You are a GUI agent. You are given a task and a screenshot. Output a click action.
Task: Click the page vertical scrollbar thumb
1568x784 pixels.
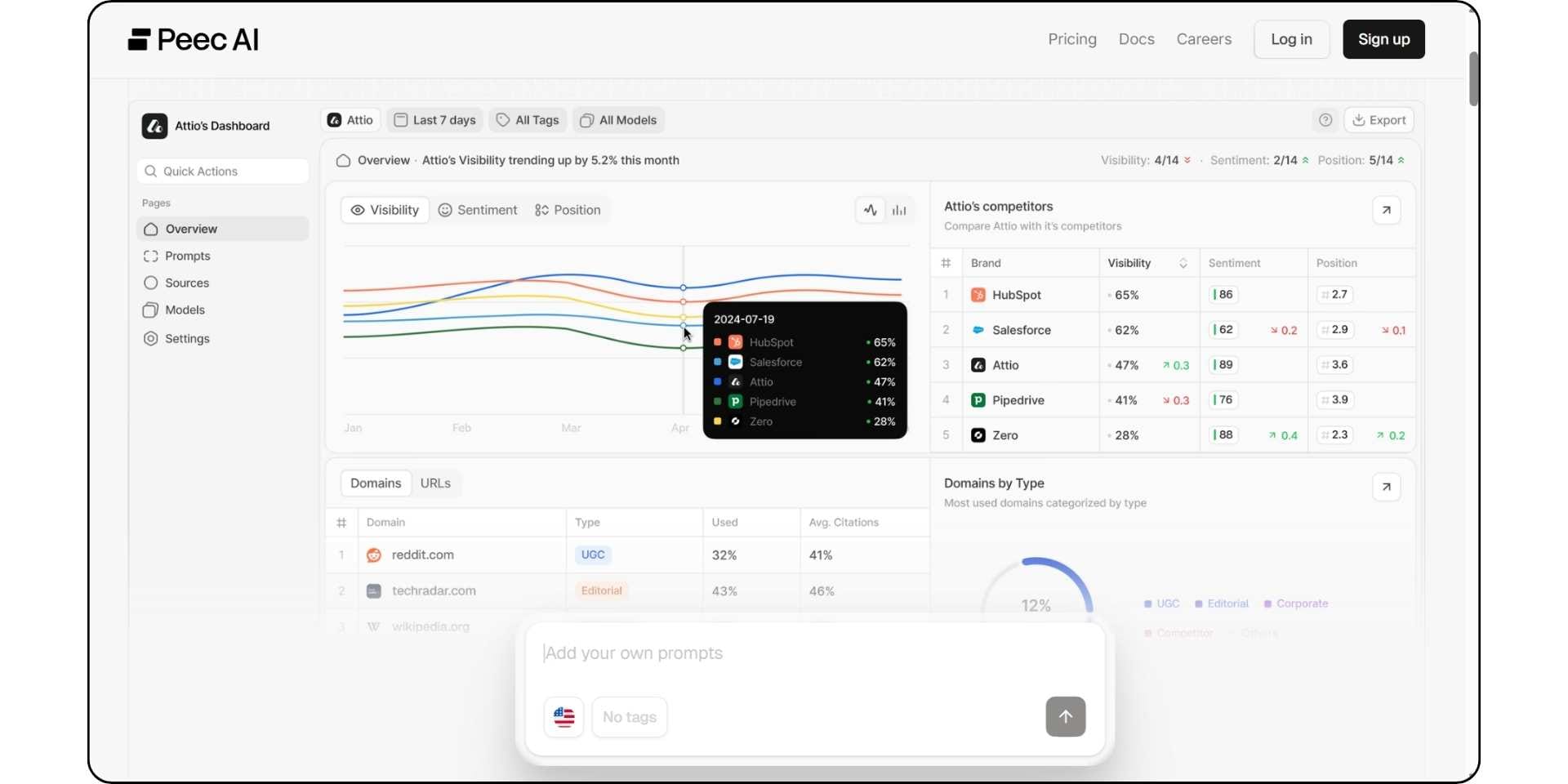pos(1473,79)
